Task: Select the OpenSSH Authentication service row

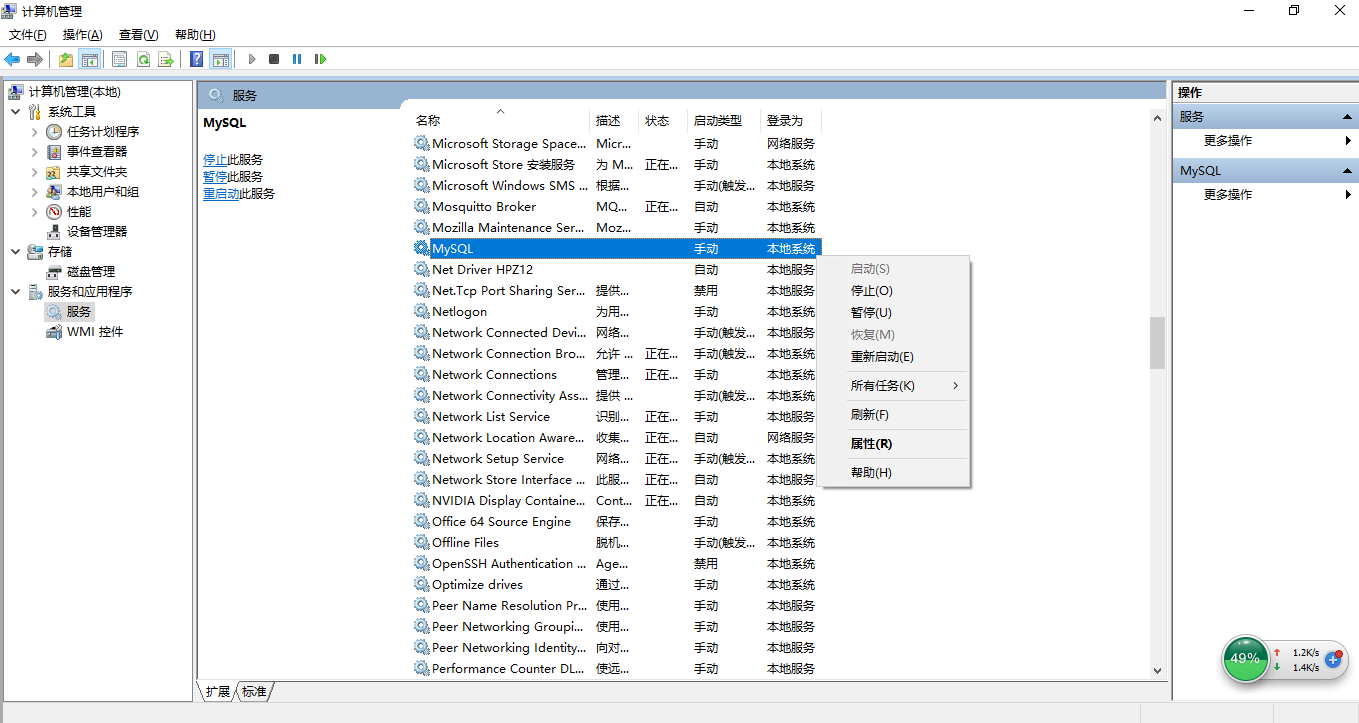Action: tap(616, 564)
